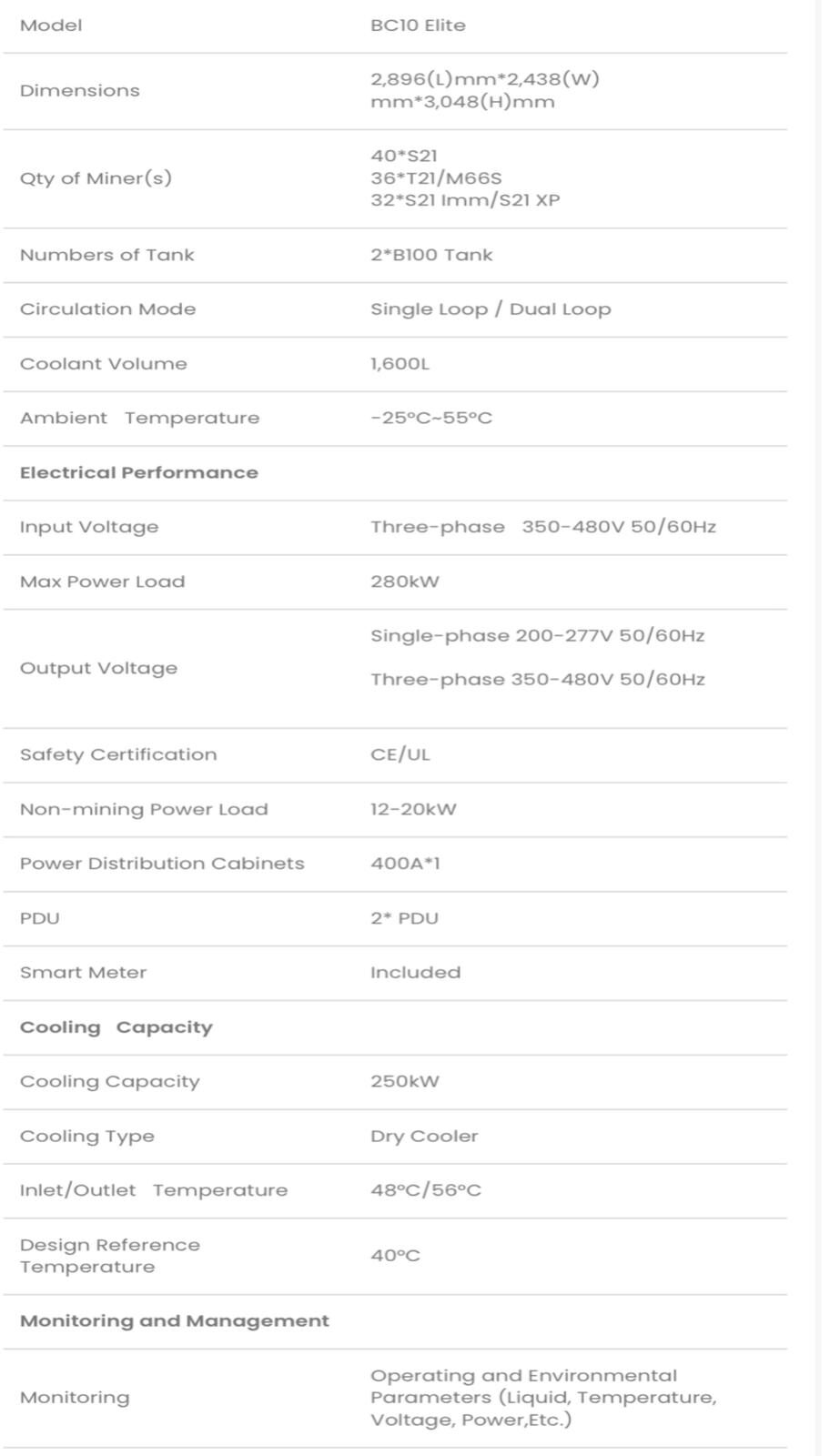The width and height of the screenshot is (830, 1456).
Task: Click the 40*S21 miner quantity line
Action: [404, 156]
